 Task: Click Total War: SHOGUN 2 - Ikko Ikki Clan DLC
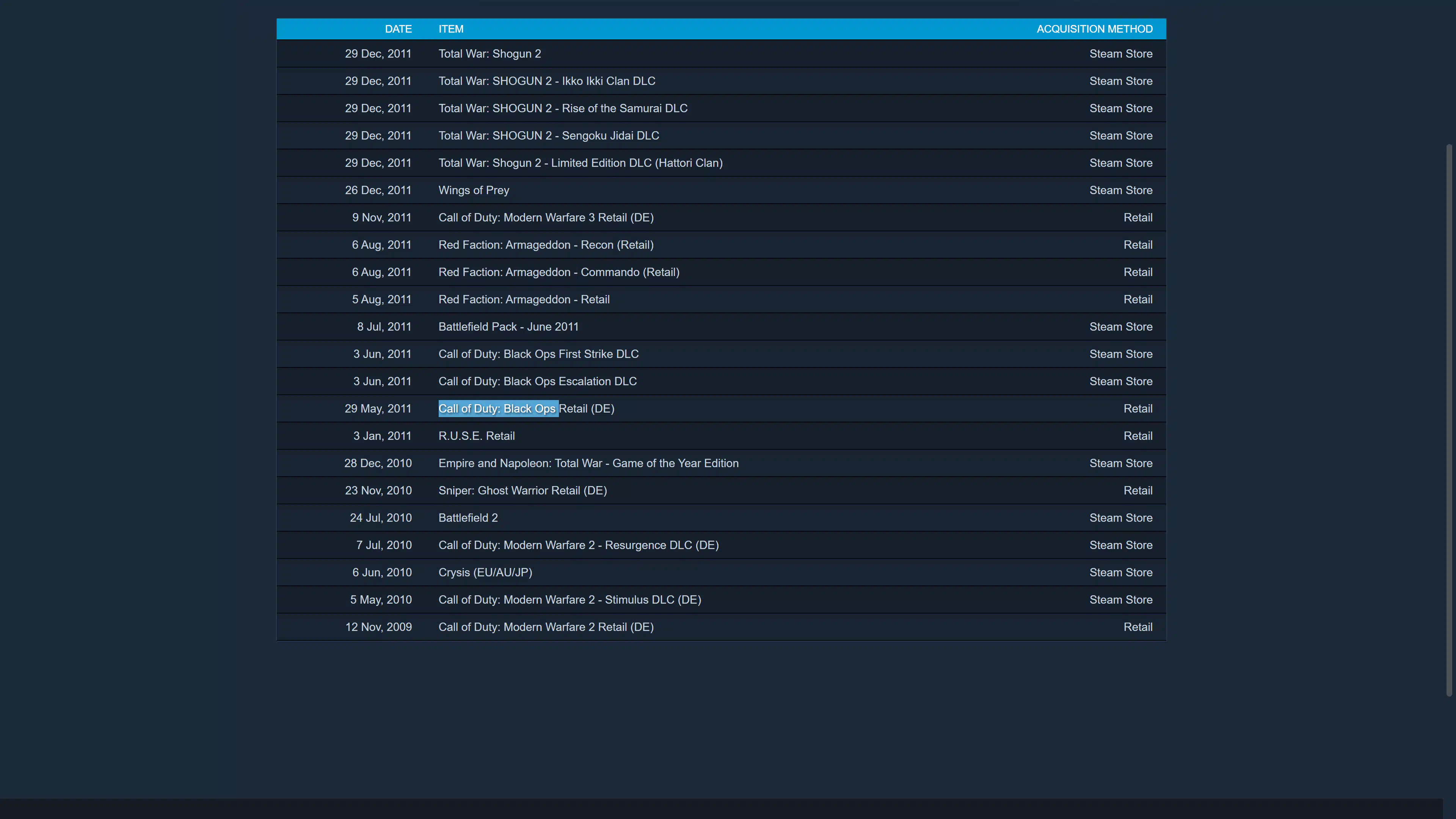(546, 81)
